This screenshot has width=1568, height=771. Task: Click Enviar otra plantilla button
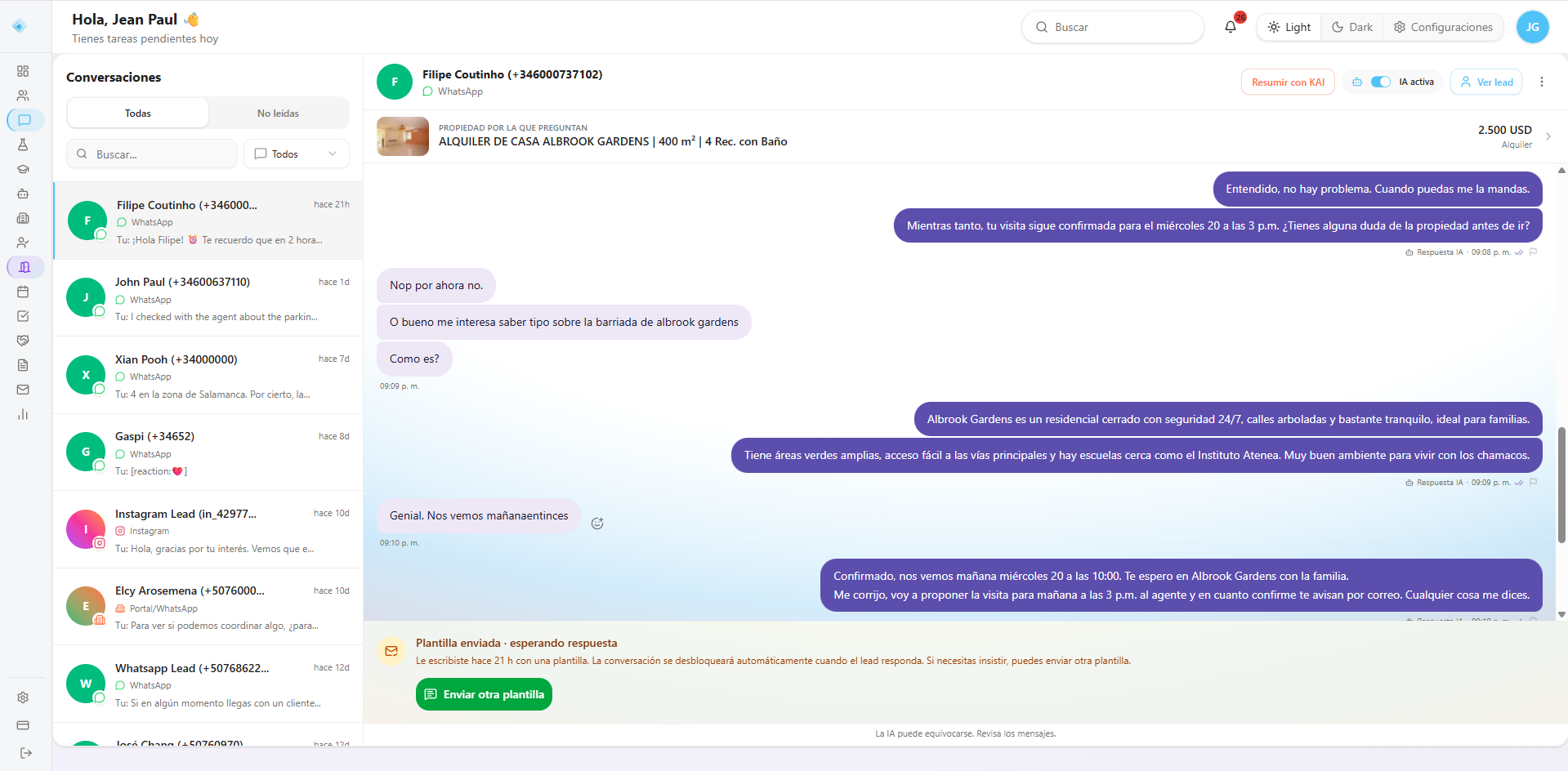point(484,694)
